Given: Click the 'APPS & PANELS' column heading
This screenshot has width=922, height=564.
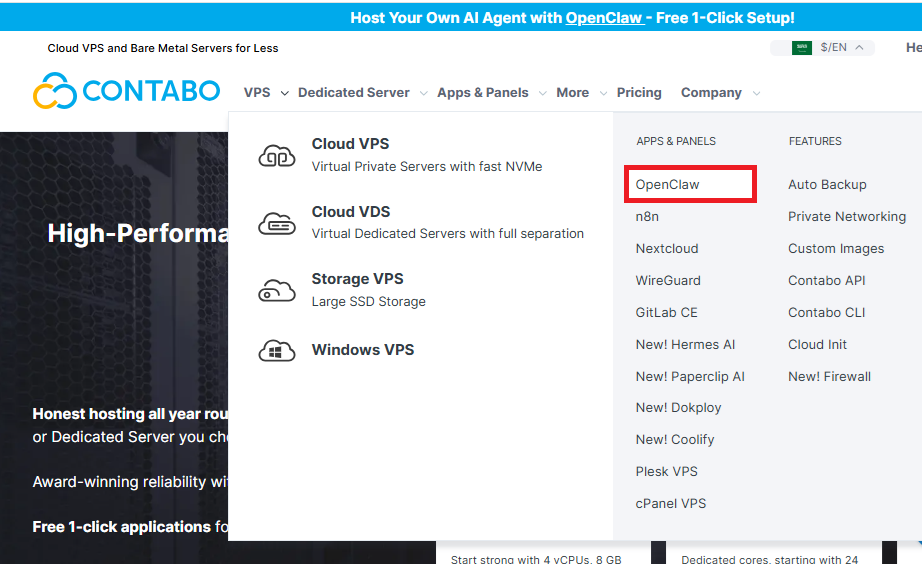Looking at the screenshot, I should [676, 141].
